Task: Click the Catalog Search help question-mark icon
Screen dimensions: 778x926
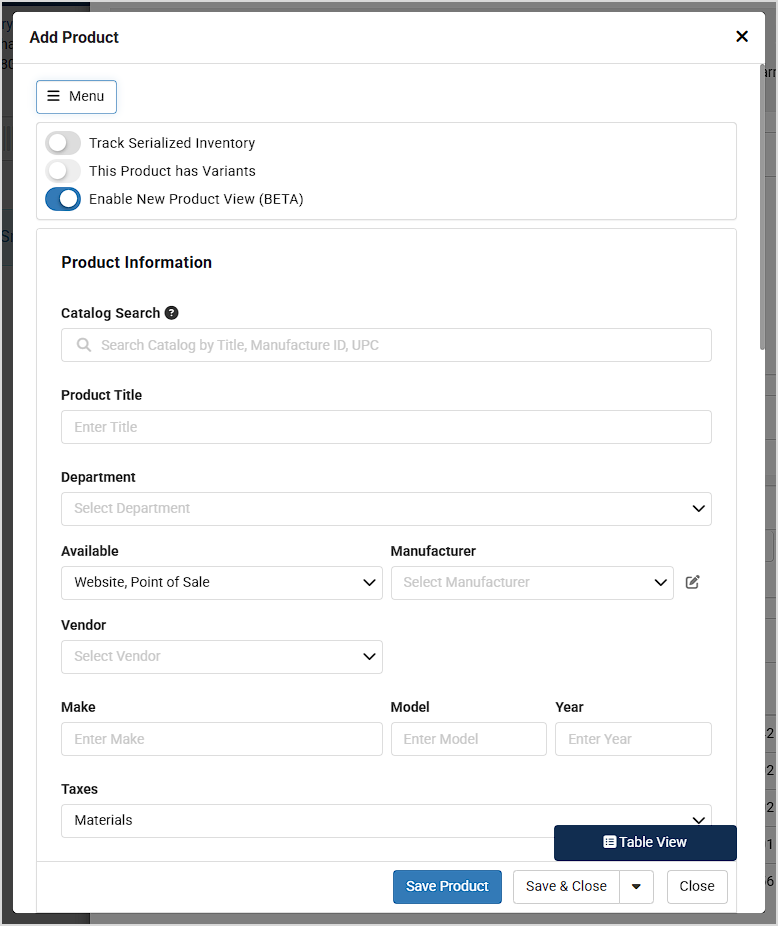Action: tap(172, 313)
